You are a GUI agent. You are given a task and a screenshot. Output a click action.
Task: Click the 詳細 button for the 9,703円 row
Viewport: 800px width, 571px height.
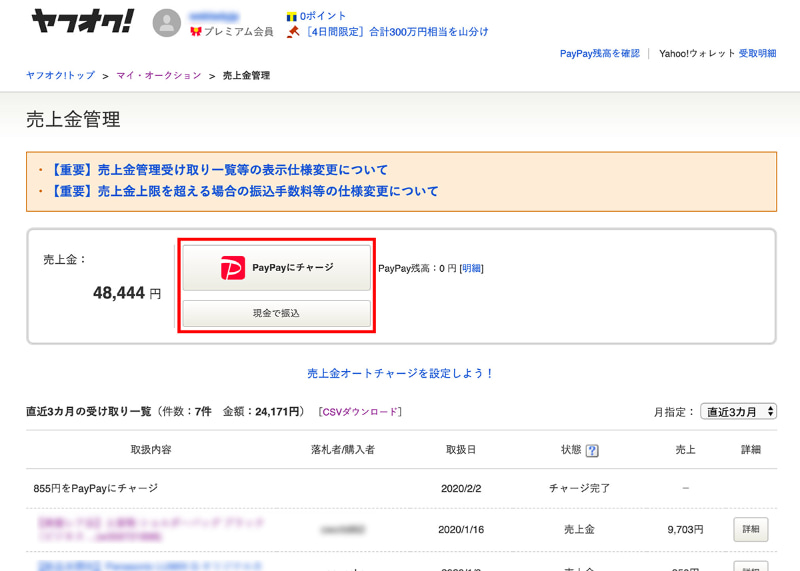click(x=751, y=530)
